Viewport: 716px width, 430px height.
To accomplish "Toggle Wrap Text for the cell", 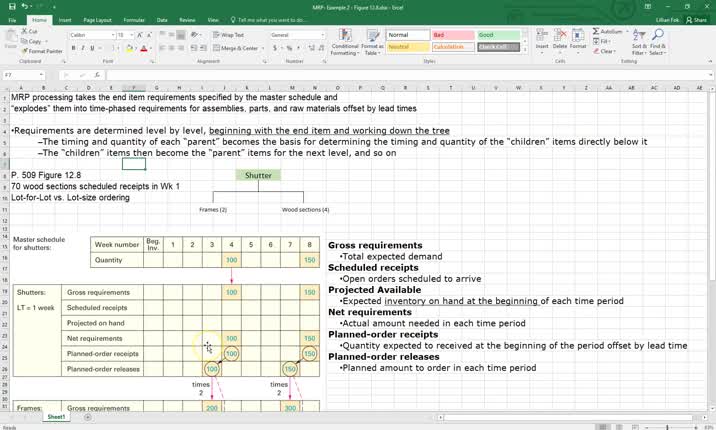I will coord(229,35).
